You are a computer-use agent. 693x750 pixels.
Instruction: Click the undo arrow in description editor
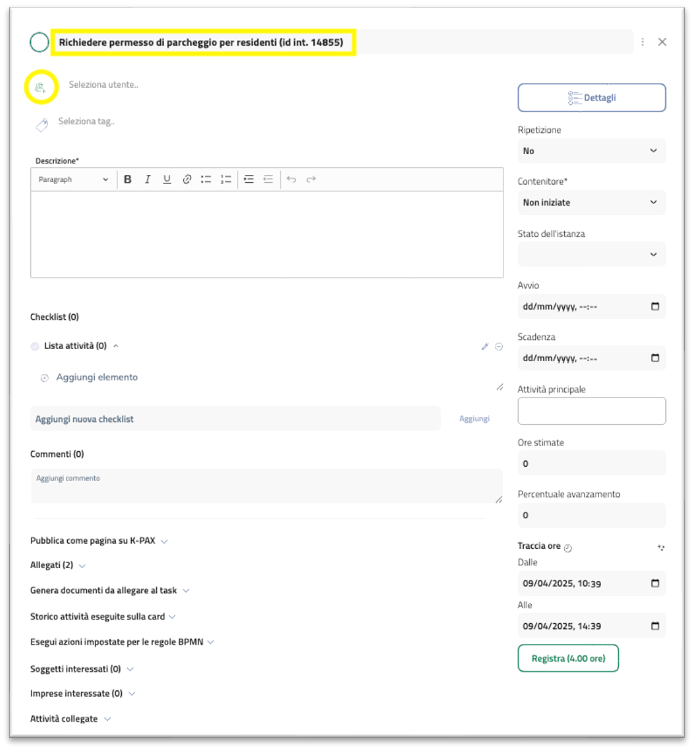[x=291, y=180]
